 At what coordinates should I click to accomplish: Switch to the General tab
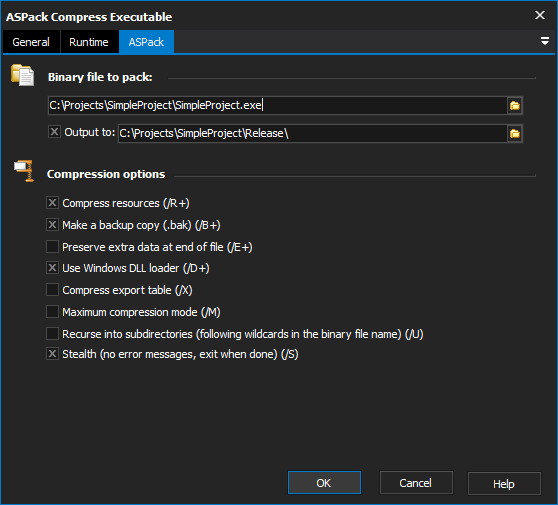[x=31, y=42]
